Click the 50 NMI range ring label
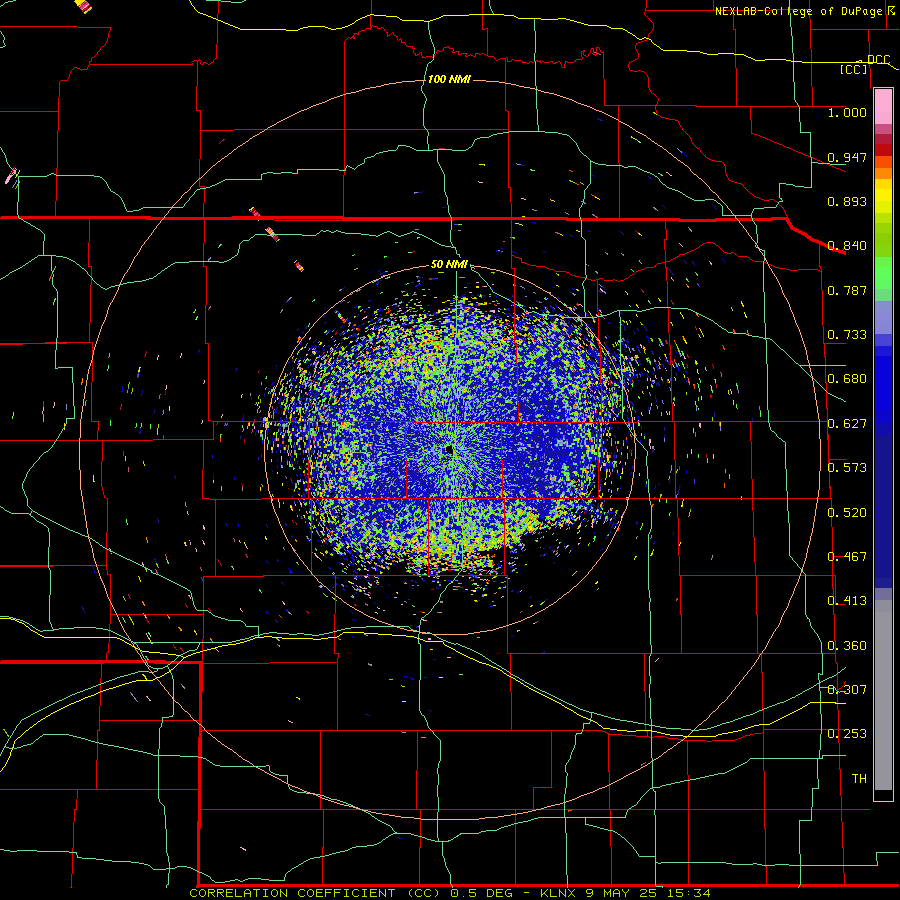The width and height of the screenshot is (900, 900). pyautogui.click(x=449, y=264)
